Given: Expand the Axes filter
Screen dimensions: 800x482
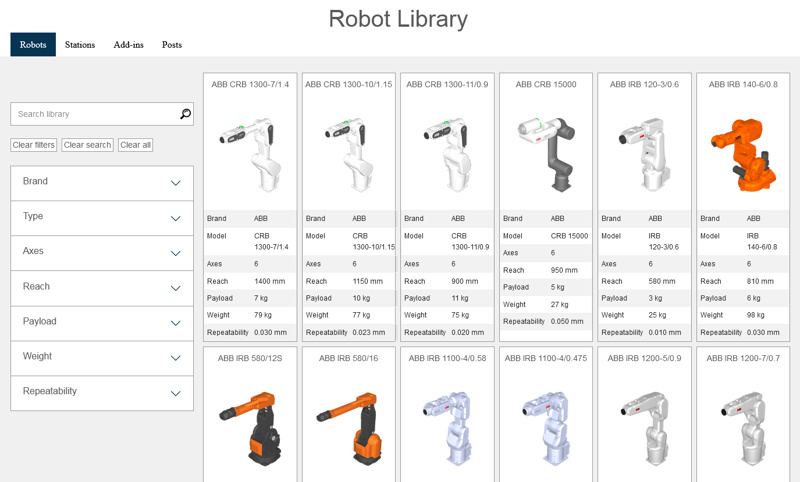Looking at the screenshot, I should point(102,252).
